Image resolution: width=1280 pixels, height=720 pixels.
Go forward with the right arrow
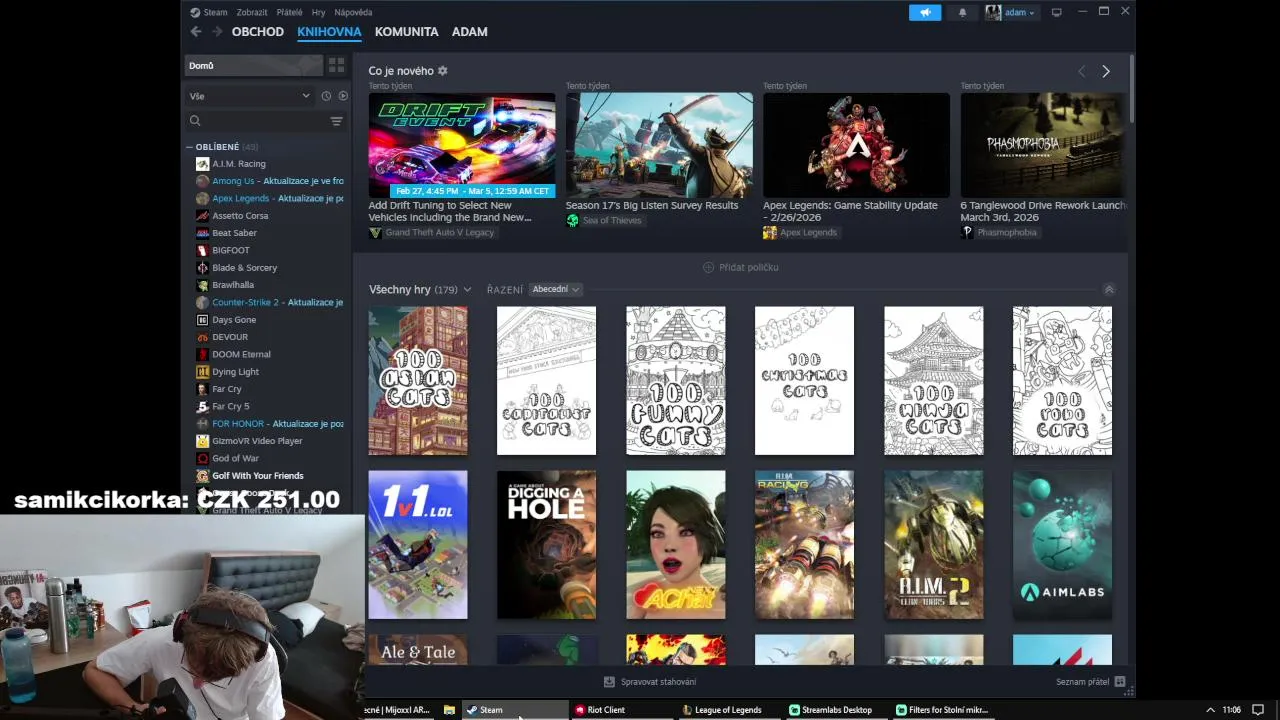coord(217,32)
